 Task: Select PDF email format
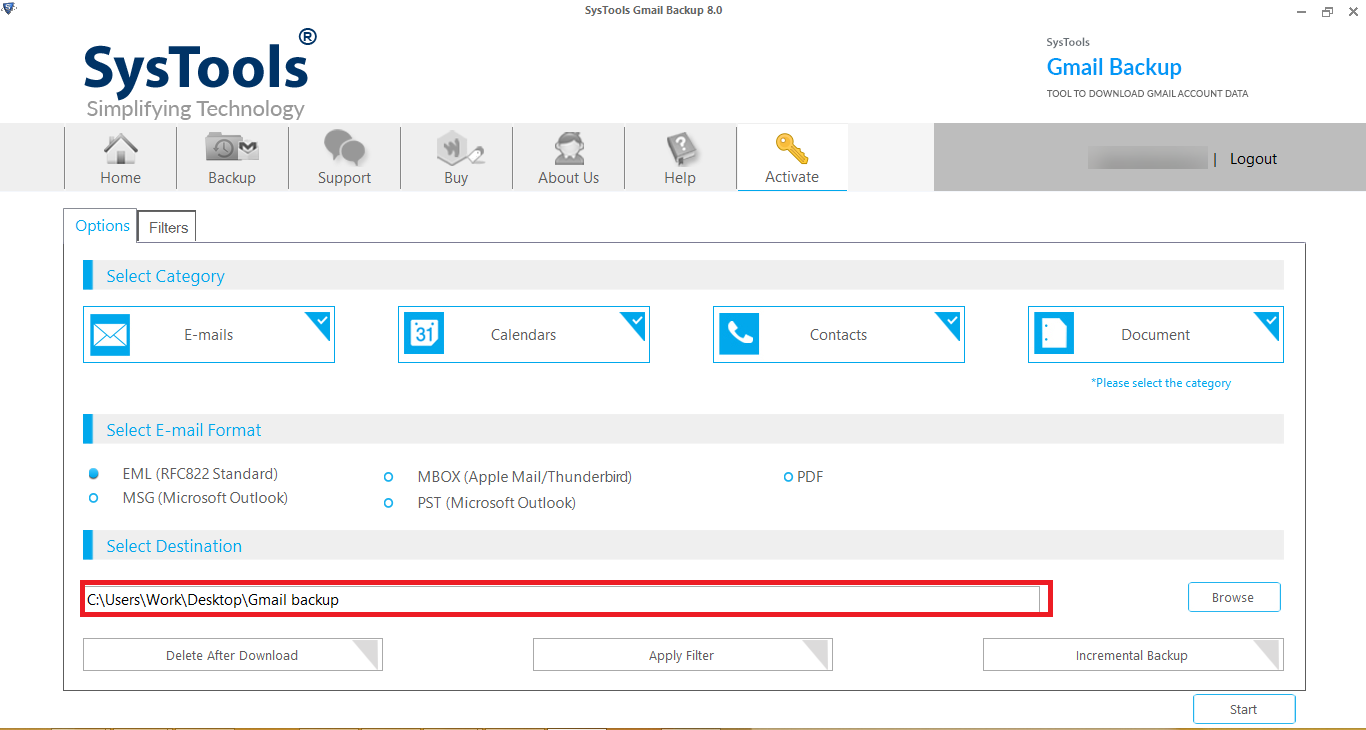coord(788,477)
